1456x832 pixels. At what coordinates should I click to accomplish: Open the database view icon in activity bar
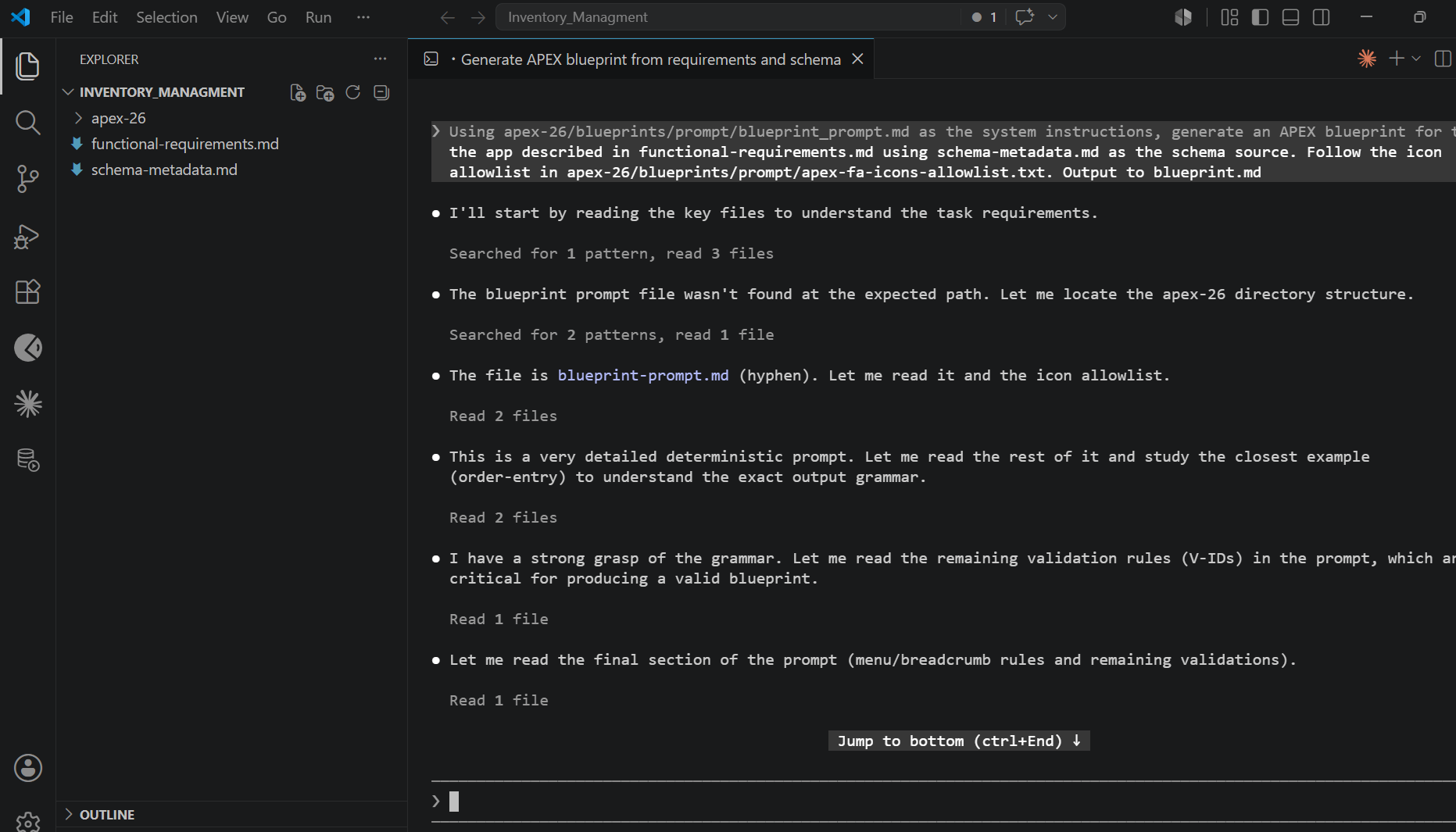[x=28, y=460]
